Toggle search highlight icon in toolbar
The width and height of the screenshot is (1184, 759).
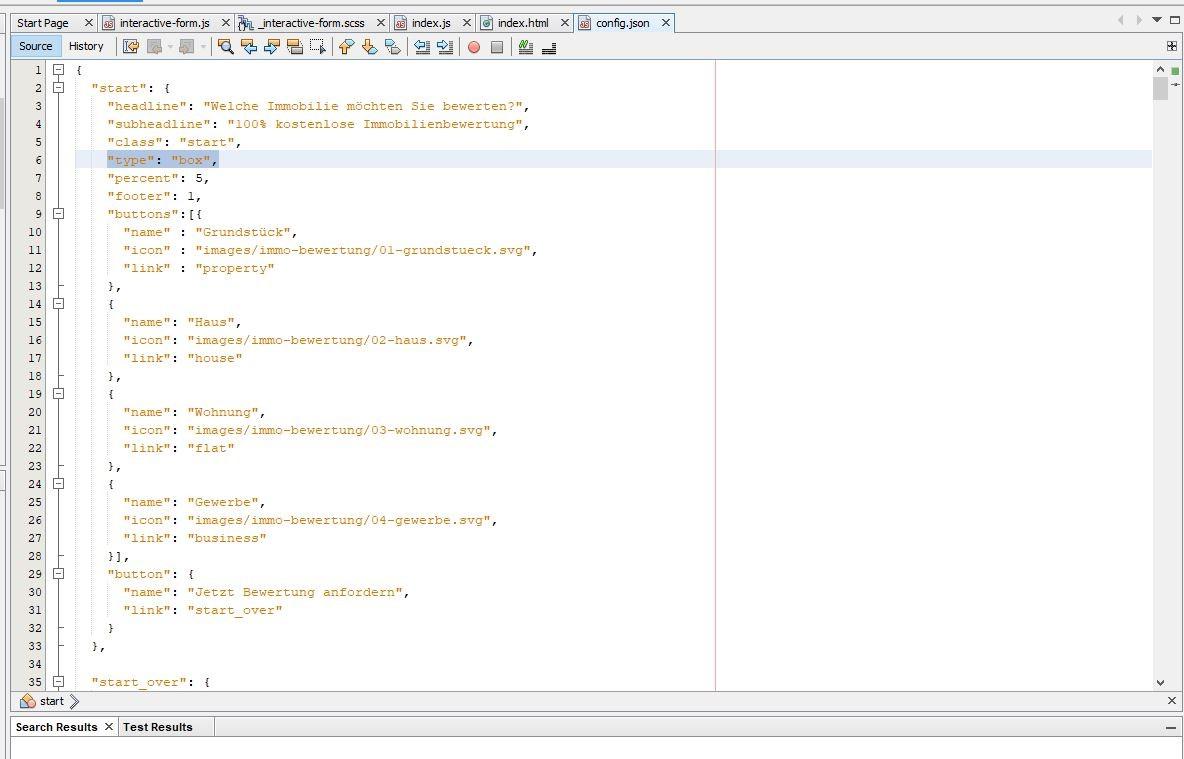295,46
